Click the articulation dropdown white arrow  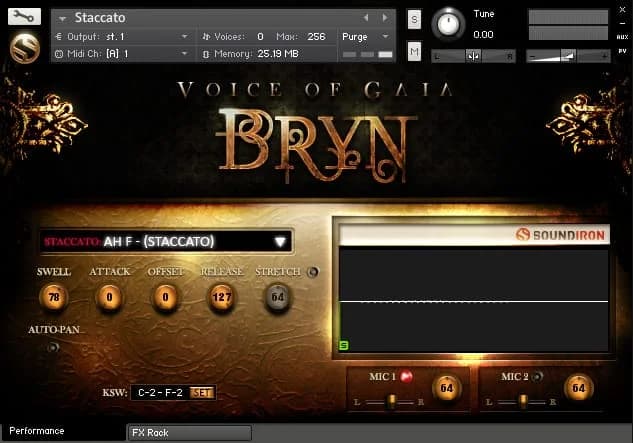click(x=280, y=241)
